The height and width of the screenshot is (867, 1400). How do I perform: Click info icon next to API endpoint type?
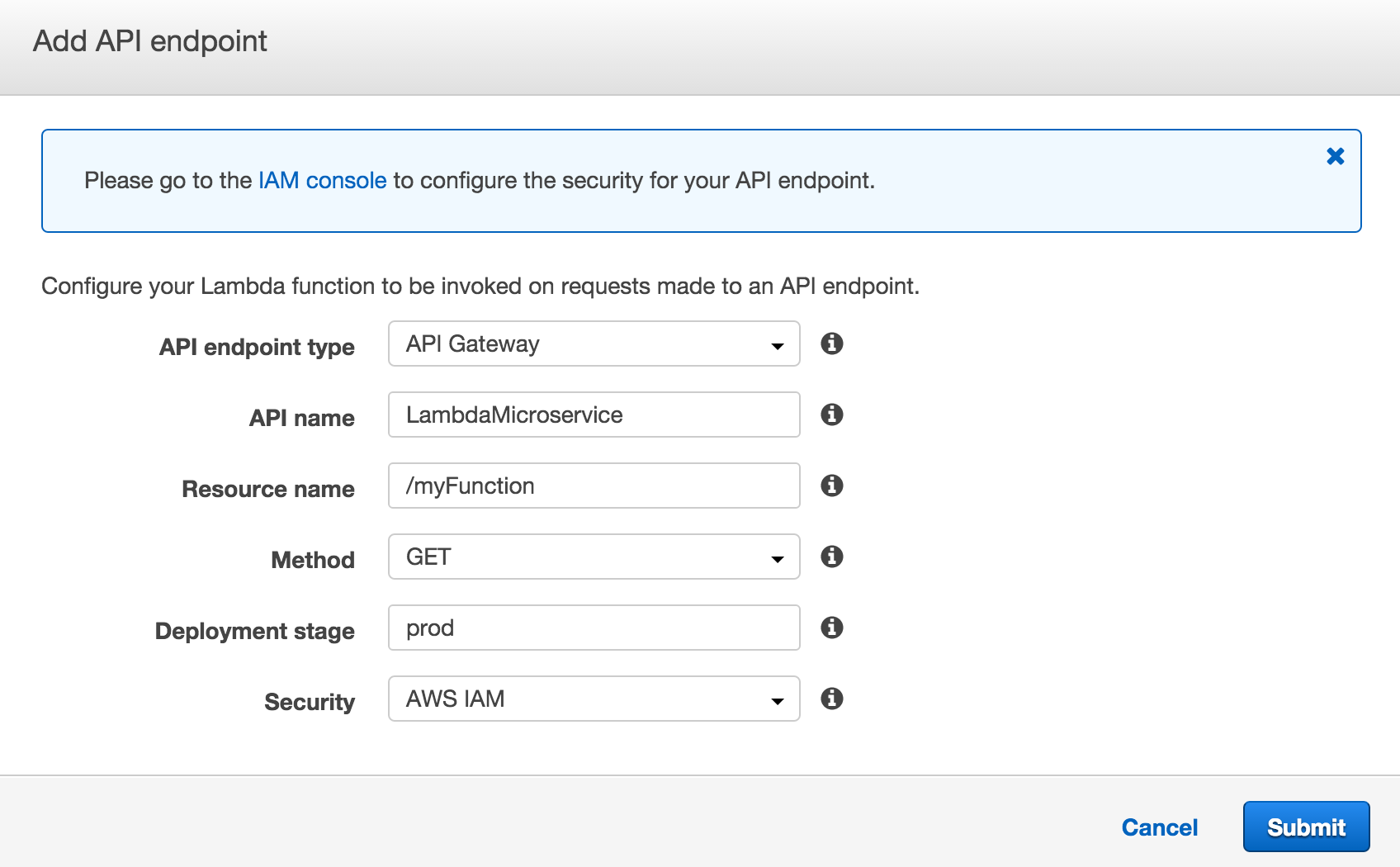832,343
